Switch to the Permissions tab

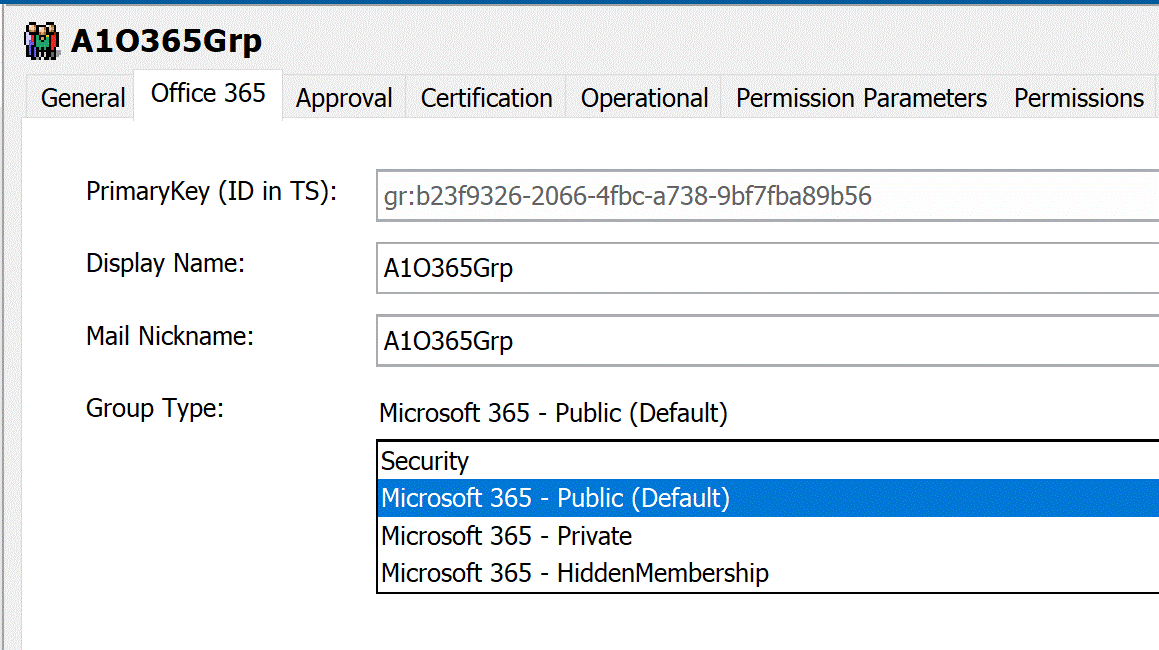click(x=1078, y=97)
